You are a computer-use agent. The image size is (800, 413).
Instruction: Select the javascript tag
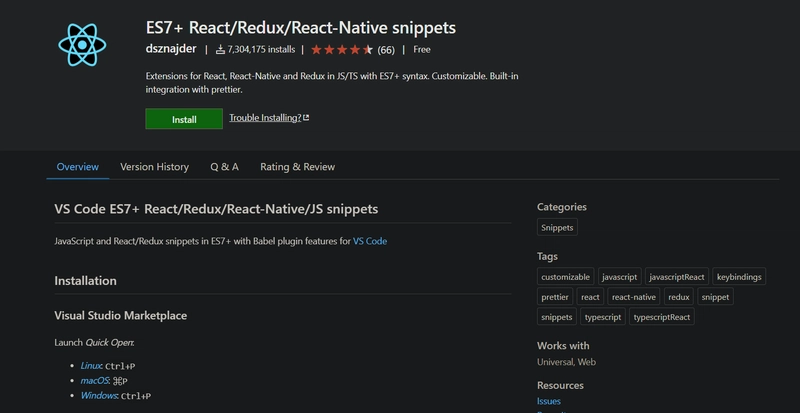[x=619, y=277]
